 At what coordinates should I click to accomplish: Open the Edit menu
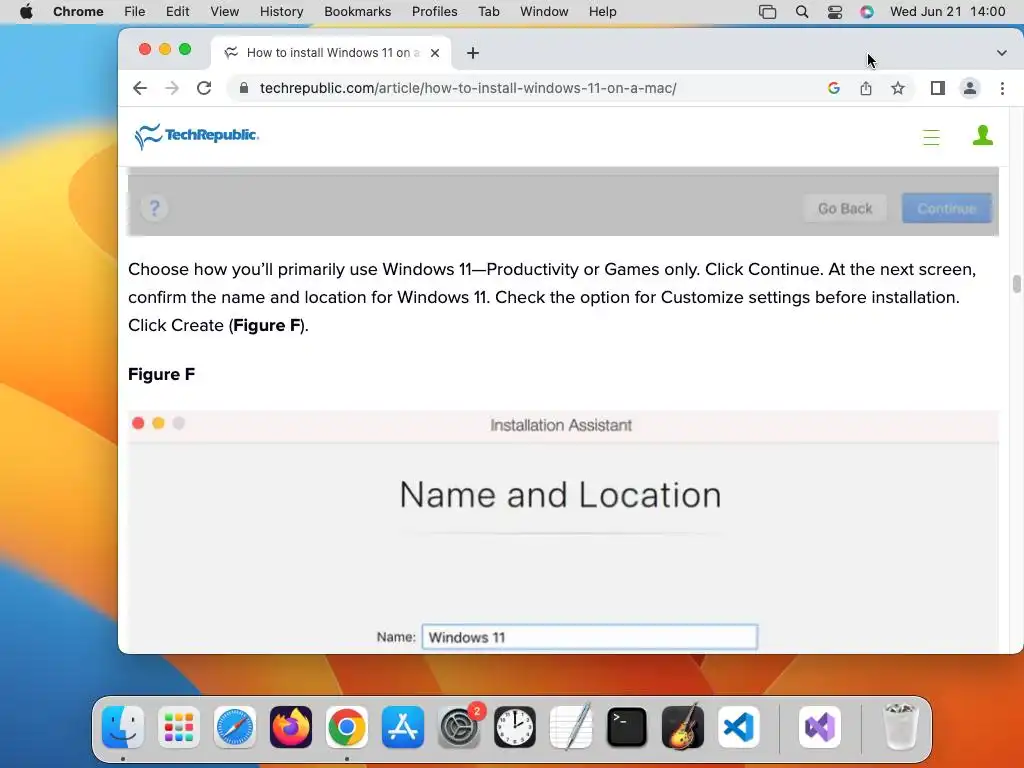pos(177,12)
